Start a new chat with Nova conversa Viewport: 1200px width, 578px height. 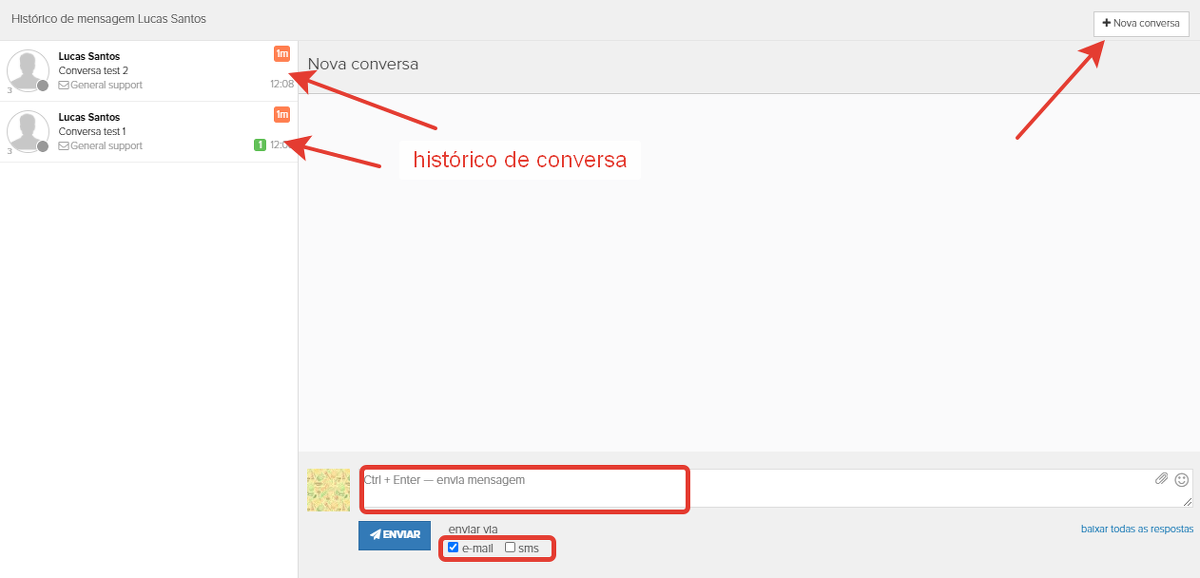(1141, 23)
